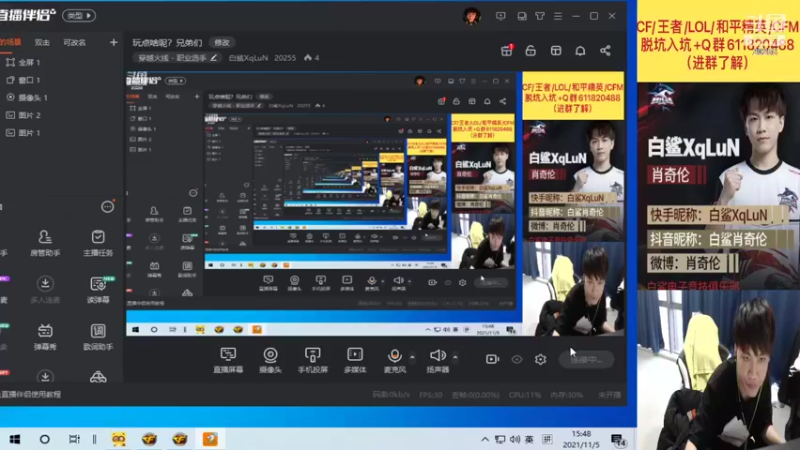Toggle the lock icon in header
Viewport: 800px width, 450px height.
(x=531, y=50)
